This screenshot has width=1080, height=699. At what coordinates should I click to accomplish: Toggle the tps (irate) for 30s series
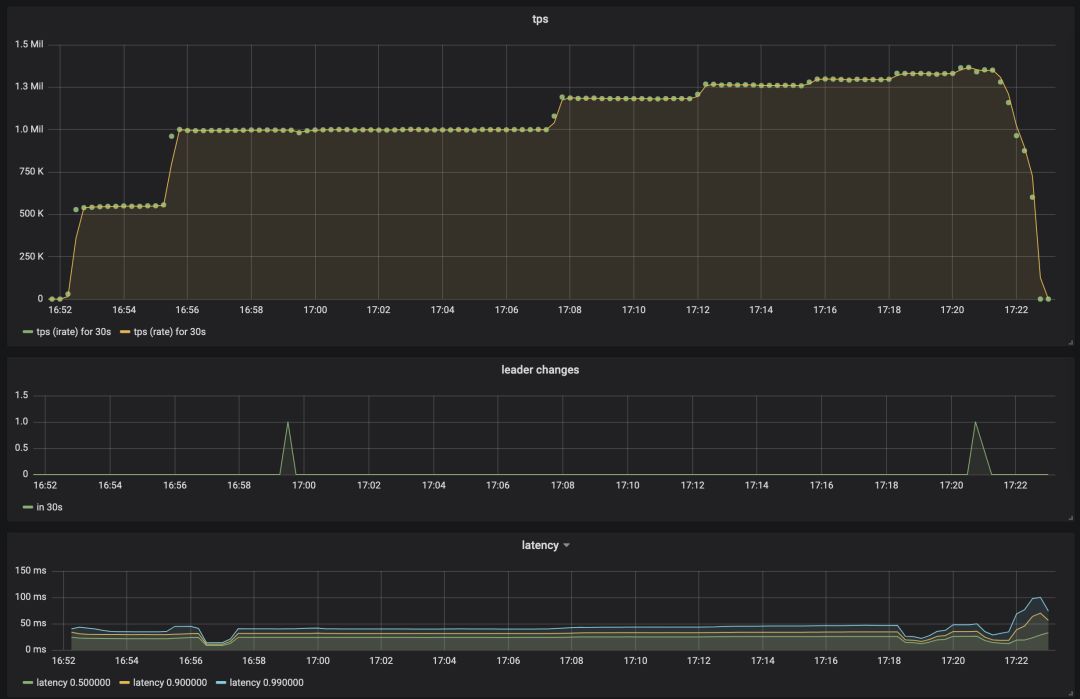[x=73, y=331]
